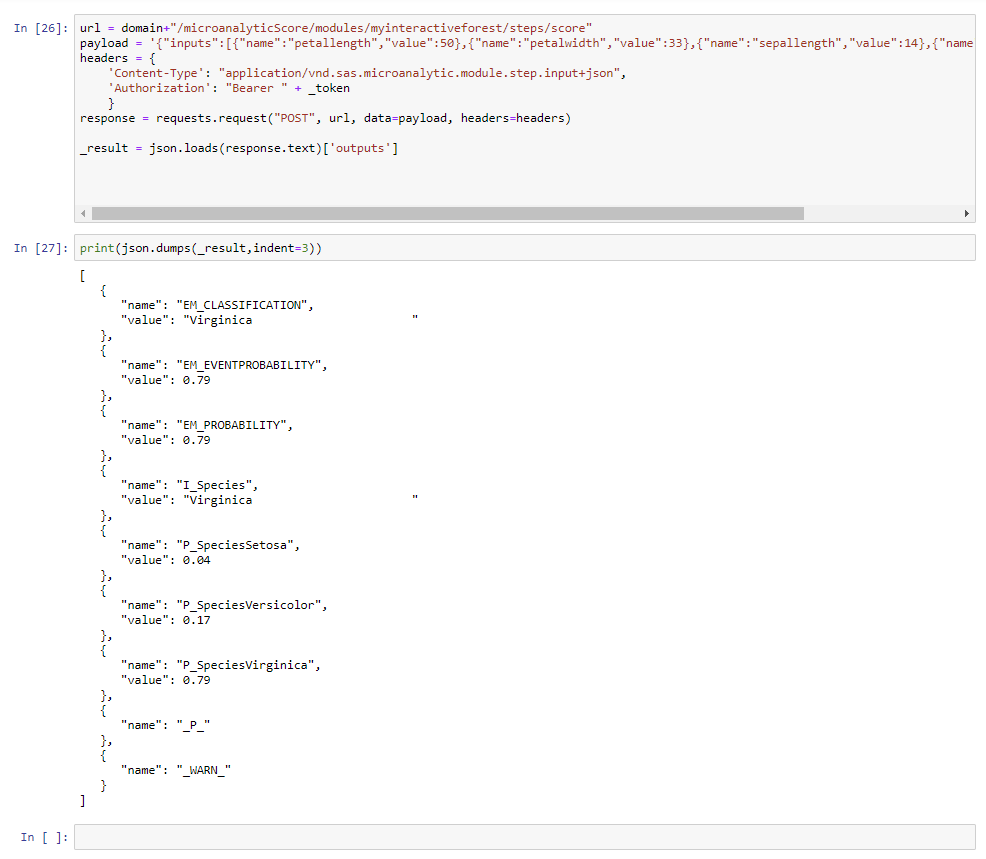Click the empty In [ ] prompt label
The width and height of the screenshot is (986, 859).
coord(44,837)
